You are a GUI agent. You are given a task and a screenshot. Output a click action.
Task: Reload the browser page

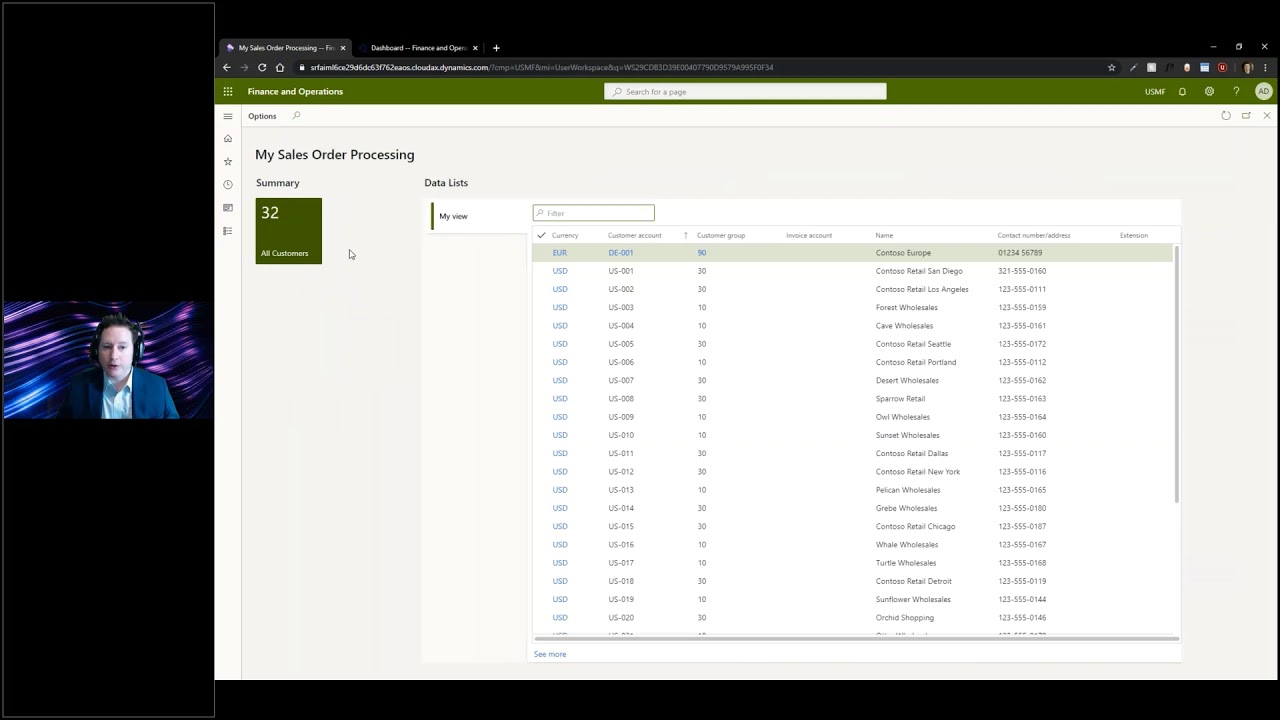click(262, 67)
